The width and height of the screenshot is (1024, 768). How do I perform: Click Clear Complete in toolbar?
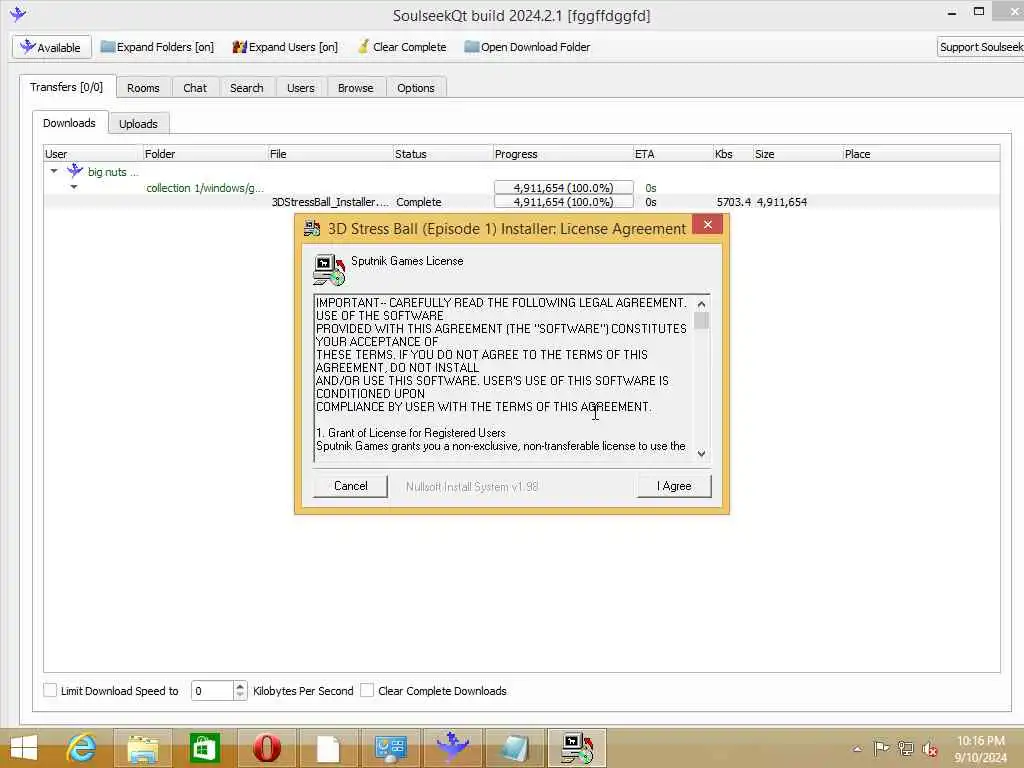[x=402, y=47]
